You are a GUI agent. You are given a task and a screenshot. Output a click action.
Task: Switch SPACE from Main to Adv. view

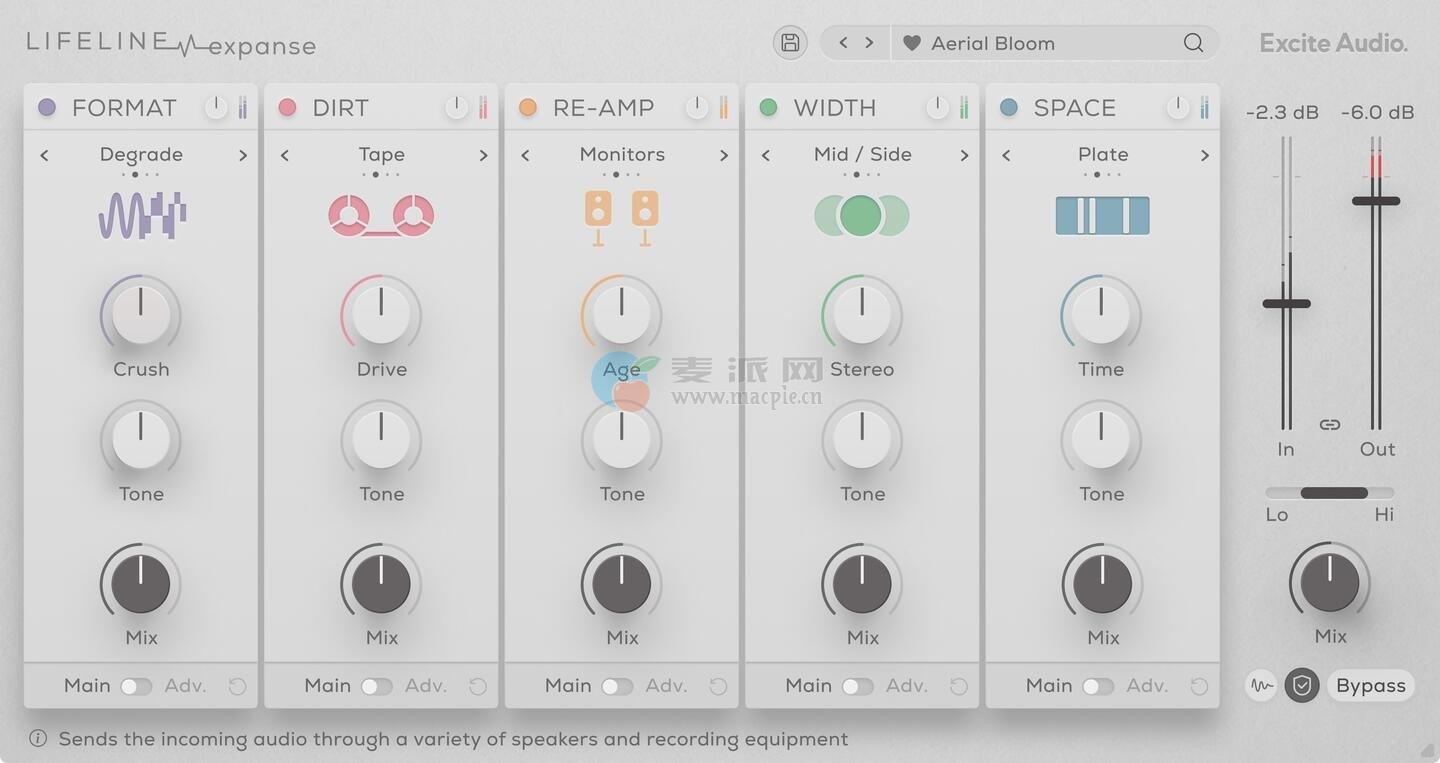point(1098,686)
